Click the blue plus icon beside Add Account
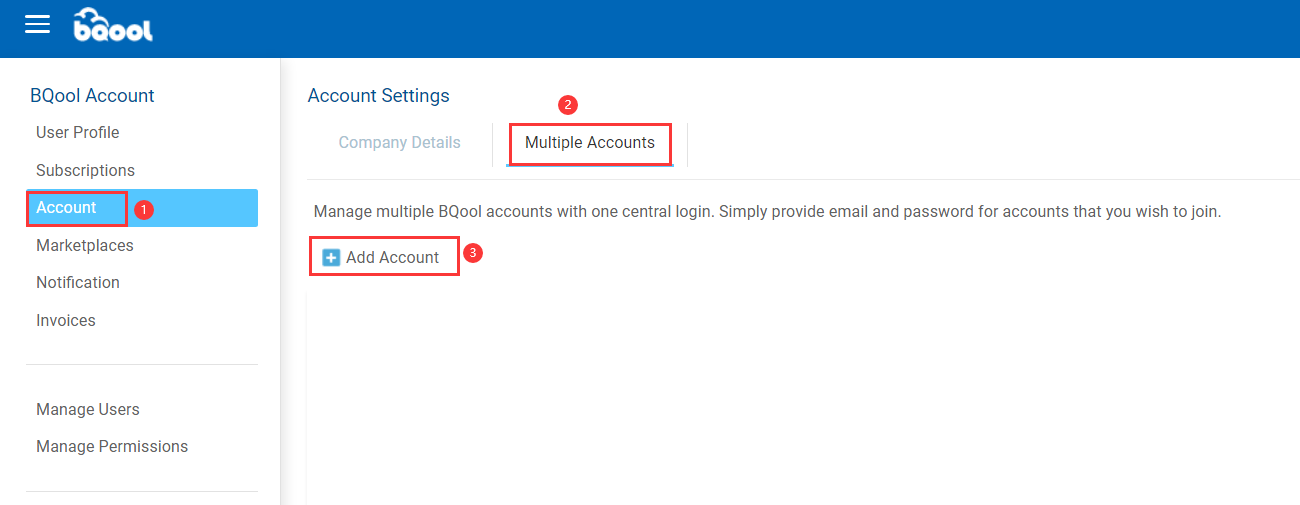Image resolution: width=1300 pixels, height=505 pixels. pyautogui.click(x=331, y=258)
